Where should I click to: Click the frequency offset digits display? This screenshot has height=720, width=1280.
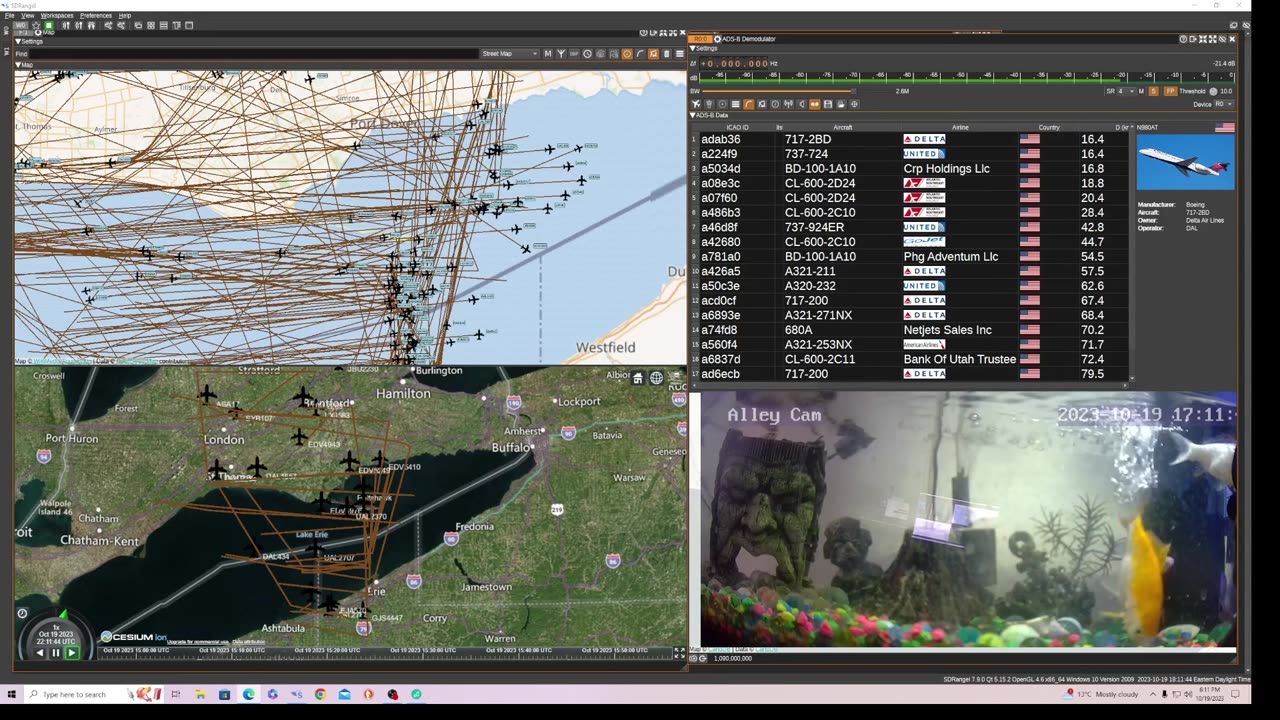click(x=734, y=63)
